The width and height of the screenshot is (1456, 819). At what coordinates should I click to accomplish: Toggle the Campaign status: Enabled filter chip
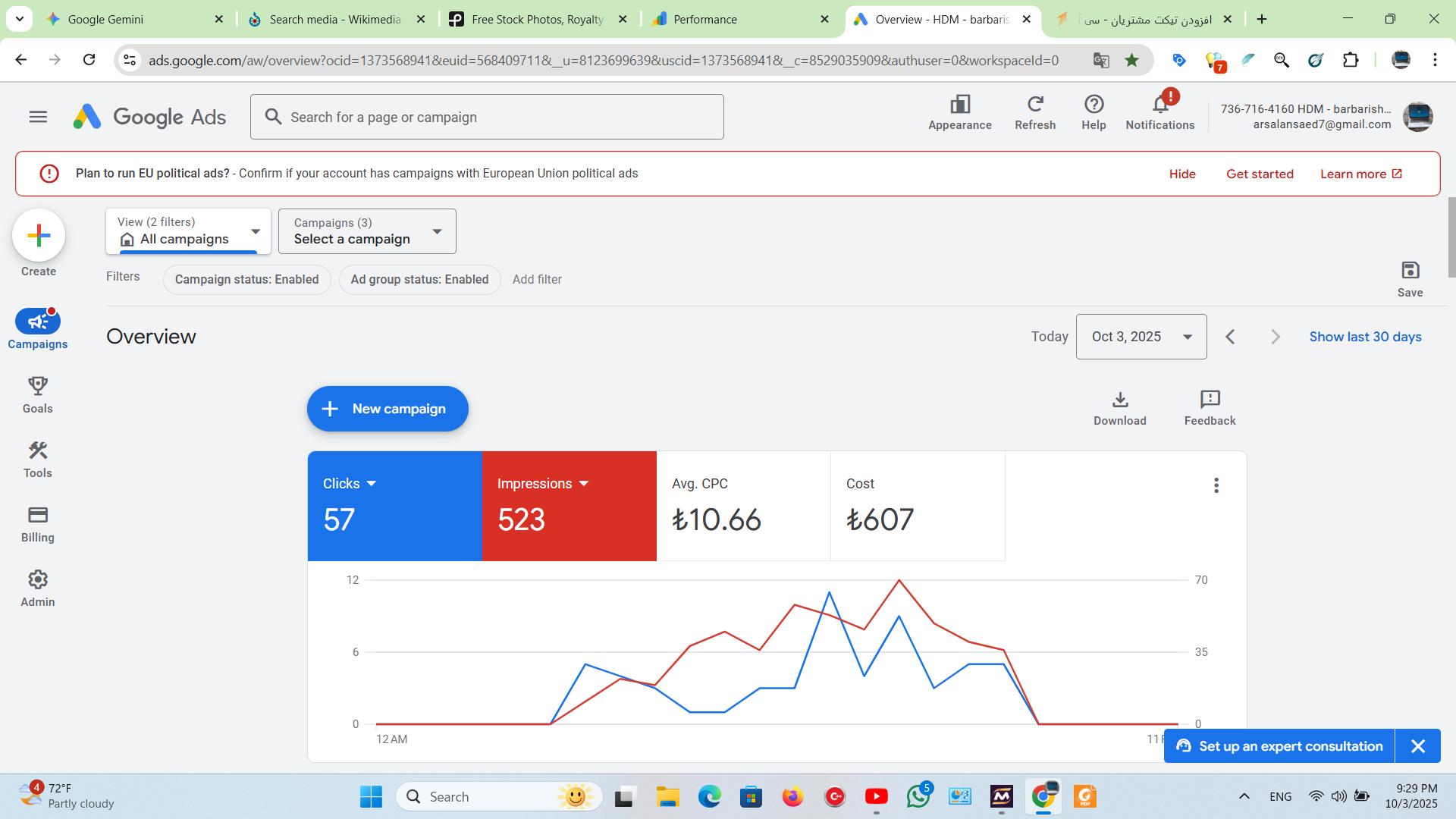click(246, 279)
